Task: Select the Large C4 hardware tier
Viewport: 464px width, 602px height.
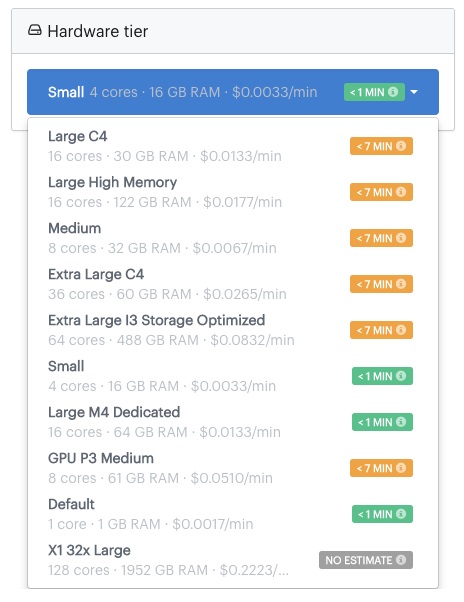Action: point(233,146)
